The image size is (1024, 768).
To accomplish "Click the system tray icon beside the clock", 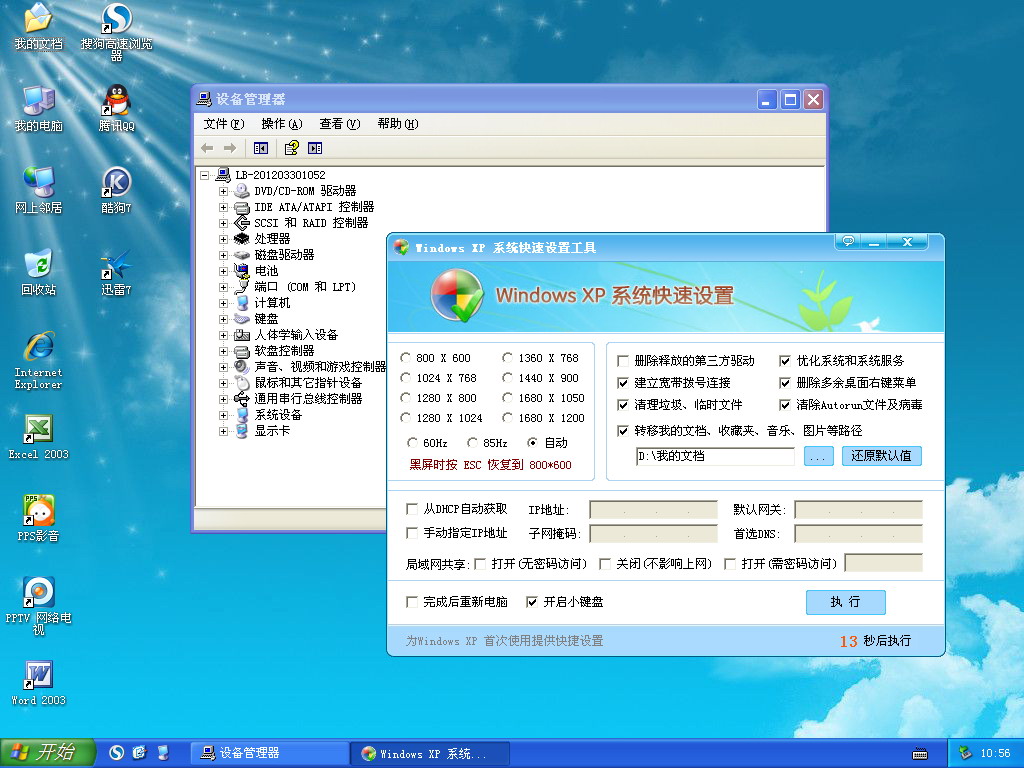I will [965, 753].
